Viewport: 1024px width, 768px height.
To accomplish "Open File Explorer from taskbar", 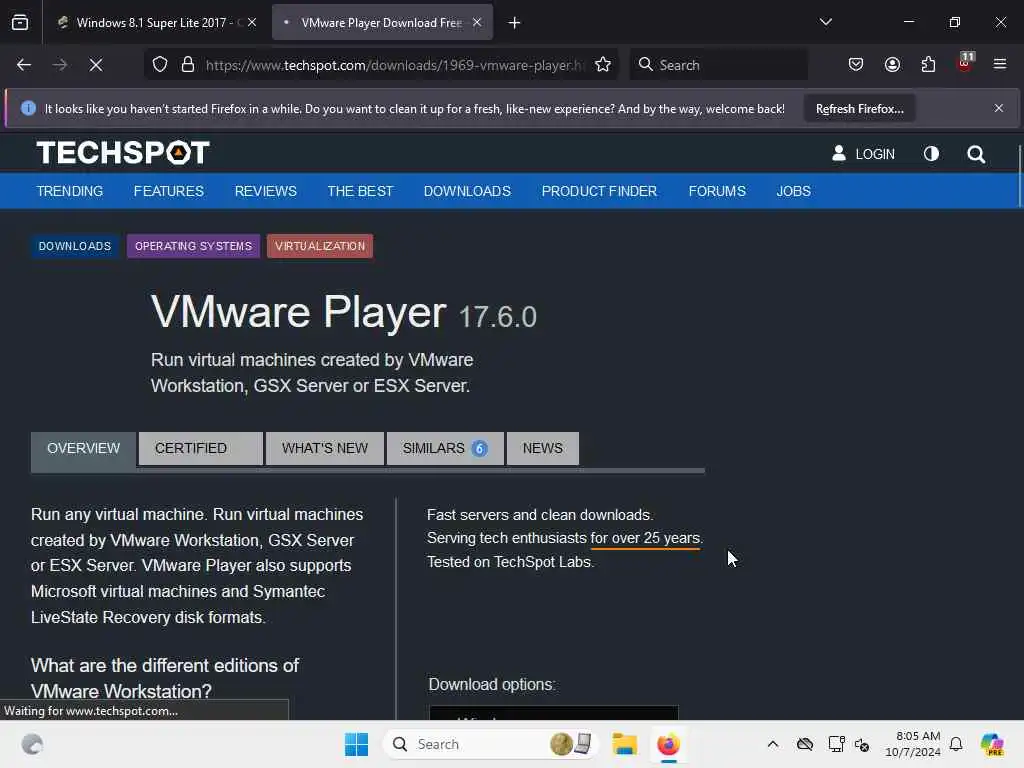I will pyautogui.click(x=624, y=744).
